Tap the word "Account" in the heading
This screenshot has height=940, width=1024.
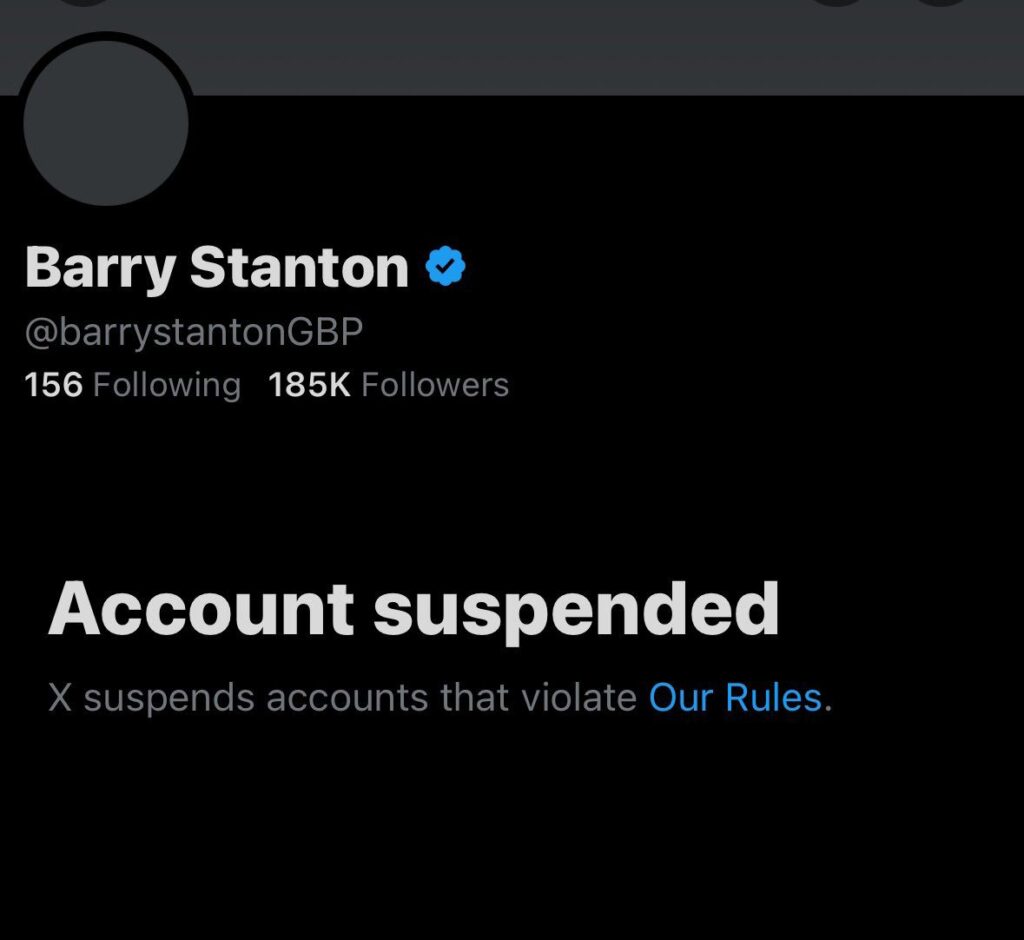(201, 609)
